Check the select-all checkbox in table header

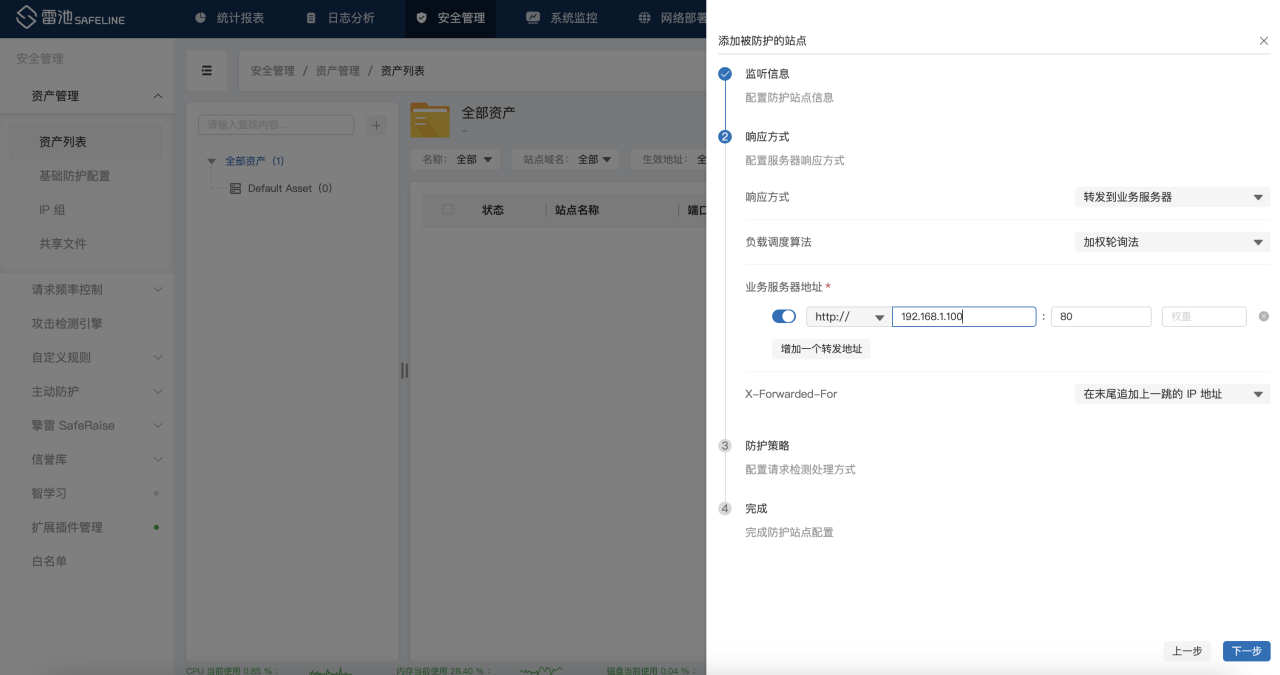pyautogui.click(x=448, y=210)
